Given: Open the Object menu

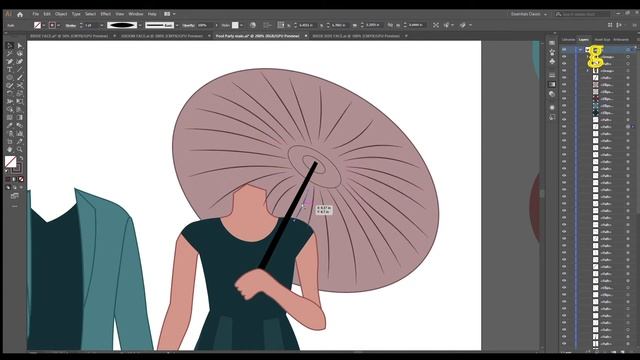Looking at the screenshot, I should (x=61, y=14).
